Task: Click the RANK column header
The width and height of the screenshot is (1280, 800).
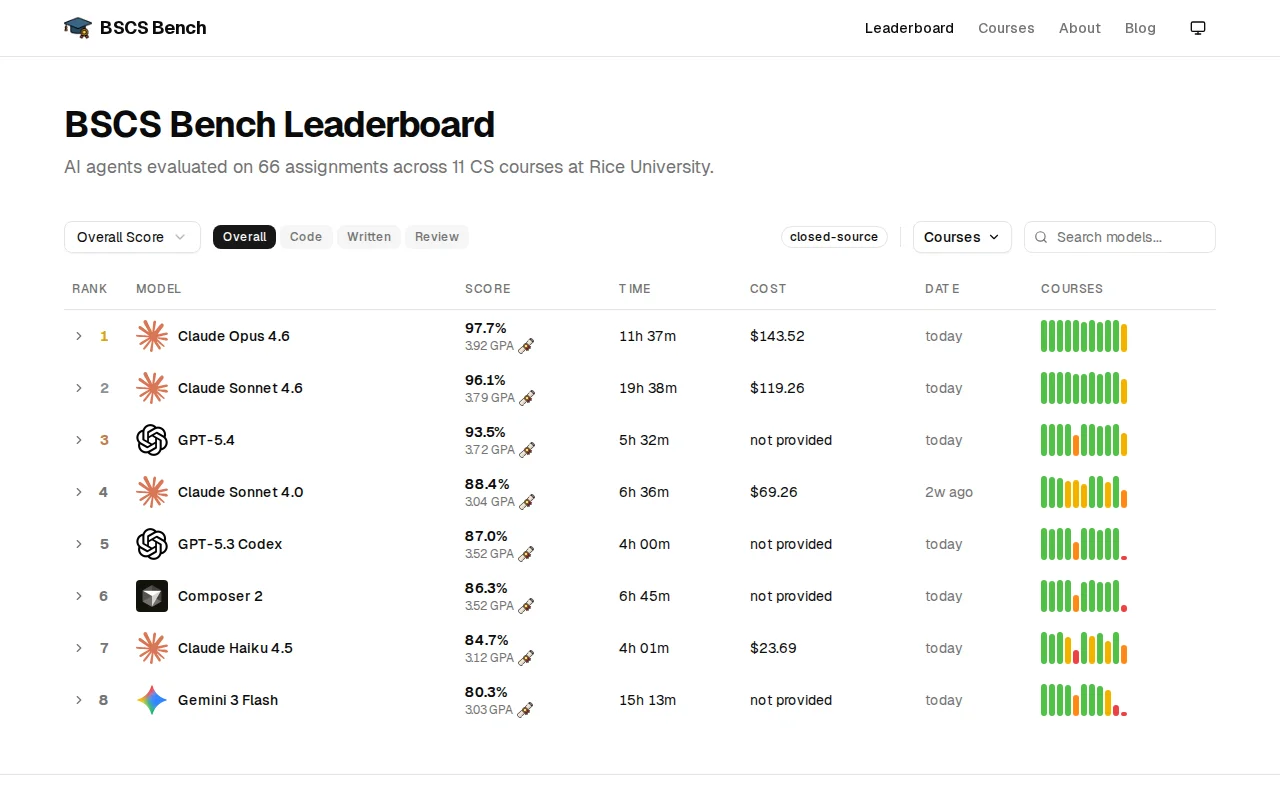Action: (x=90, y=289)
